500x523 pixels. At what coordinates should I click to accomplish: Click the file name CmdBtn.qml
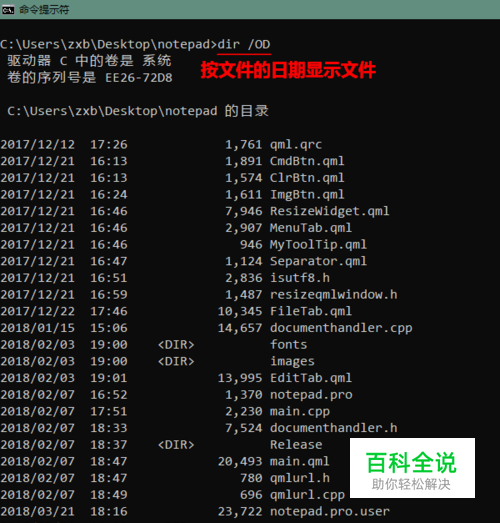pos(307,161)
